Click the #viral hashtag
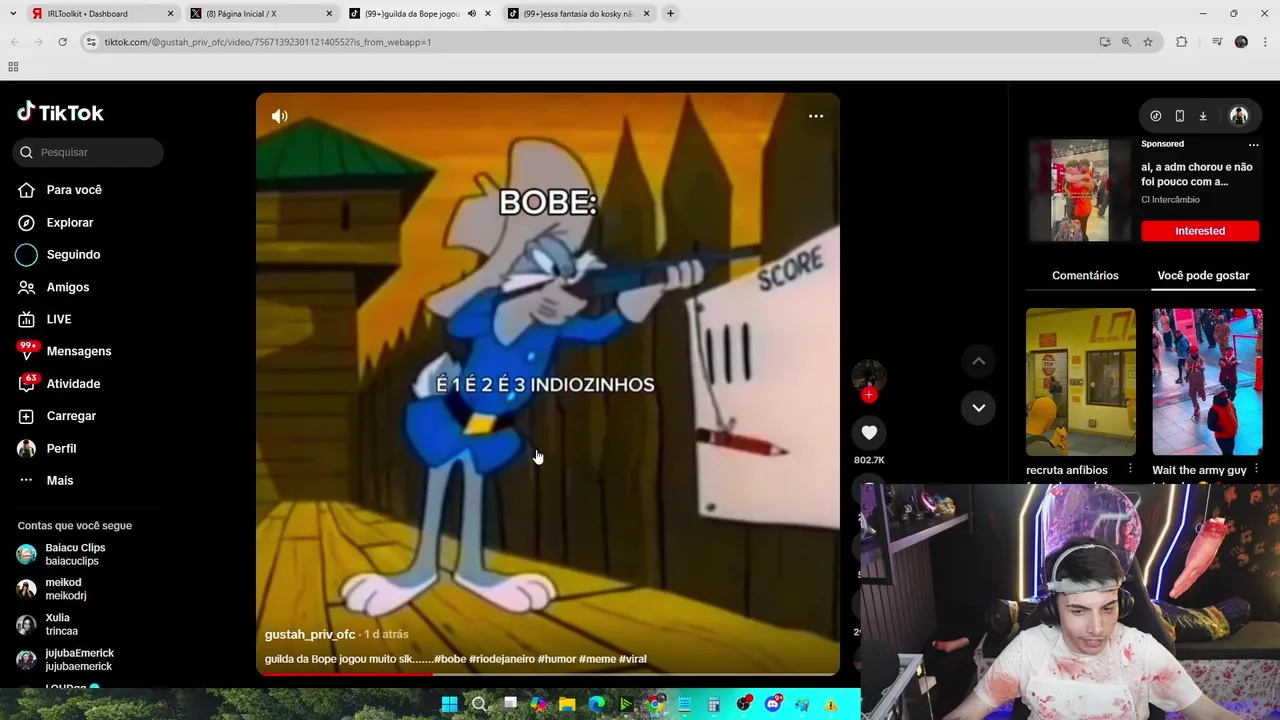 [x=633, y=659]
